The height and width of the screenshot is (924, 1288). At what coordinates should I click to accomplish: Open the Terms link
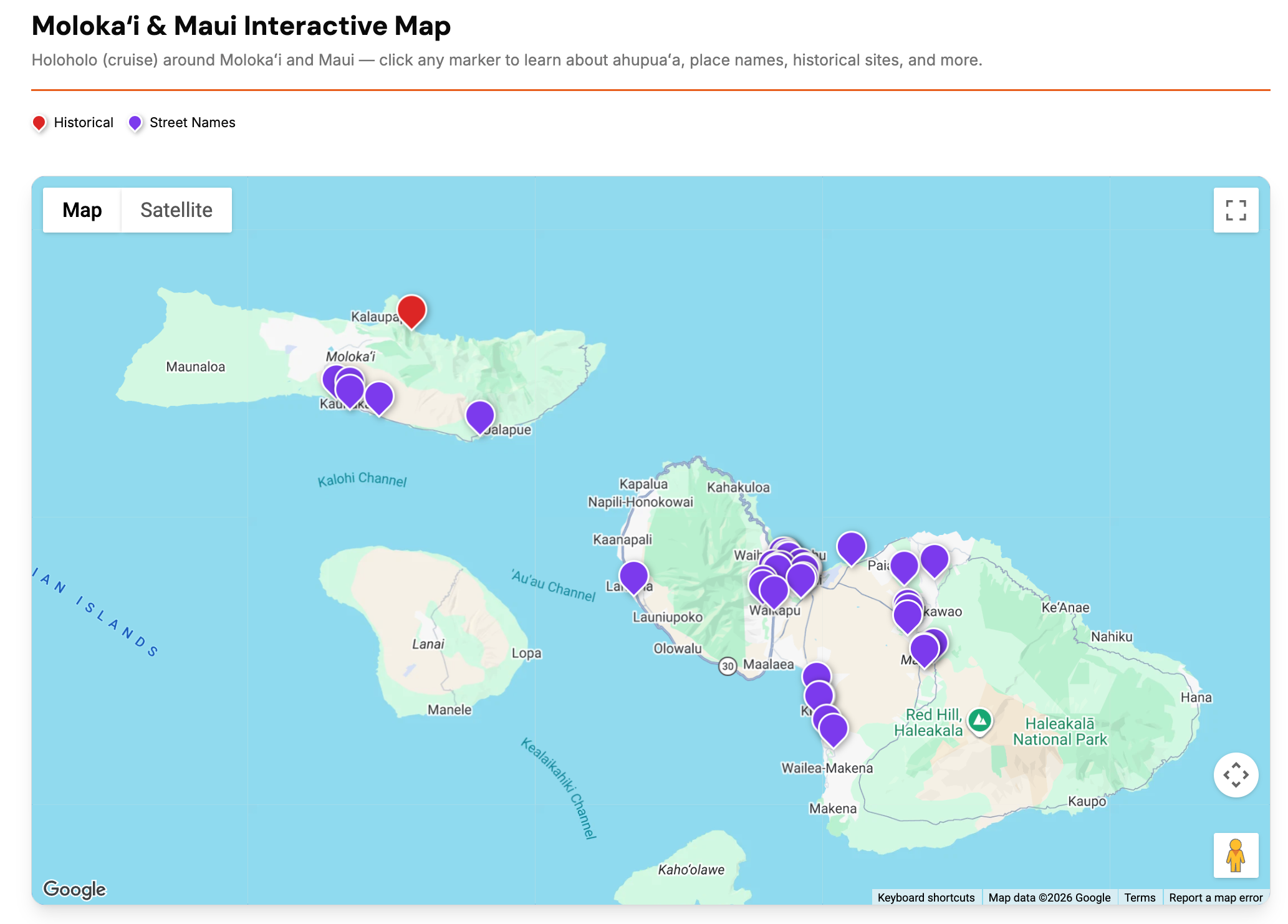tap(1140, 897)
